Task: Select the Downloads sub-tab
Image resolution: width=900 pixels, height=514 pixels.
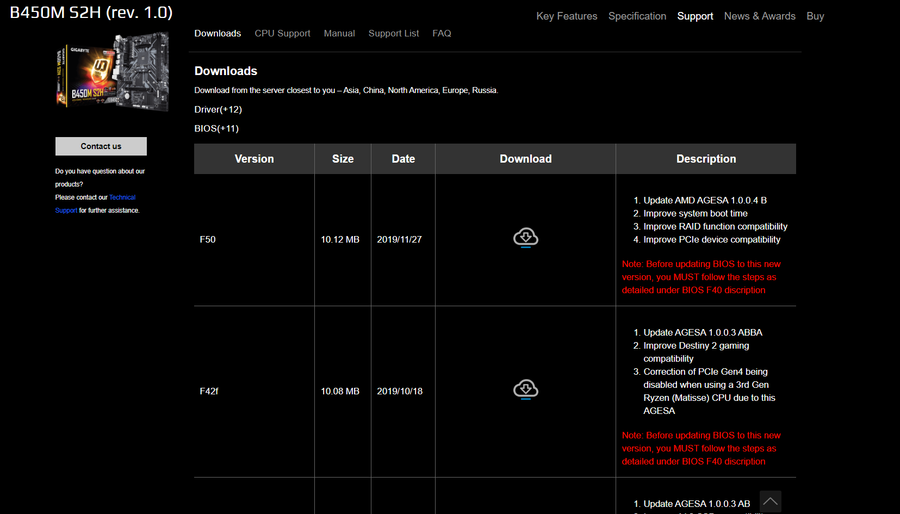Action: click(218, 33)
